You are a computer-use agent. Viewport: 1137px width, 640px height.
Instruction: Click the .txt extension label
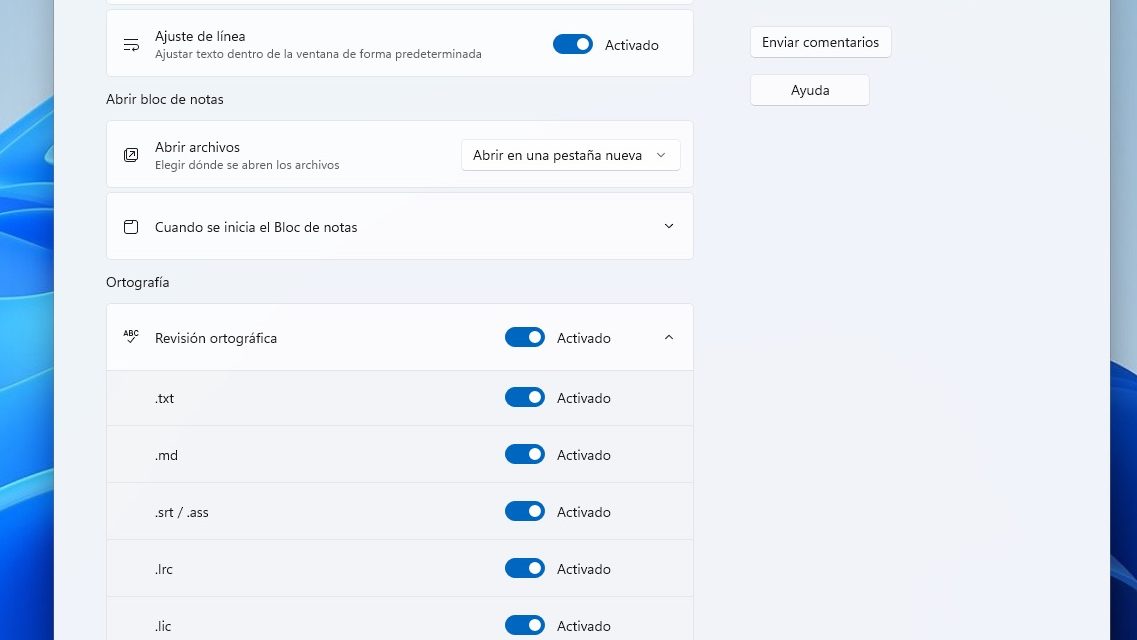point(165,398)
